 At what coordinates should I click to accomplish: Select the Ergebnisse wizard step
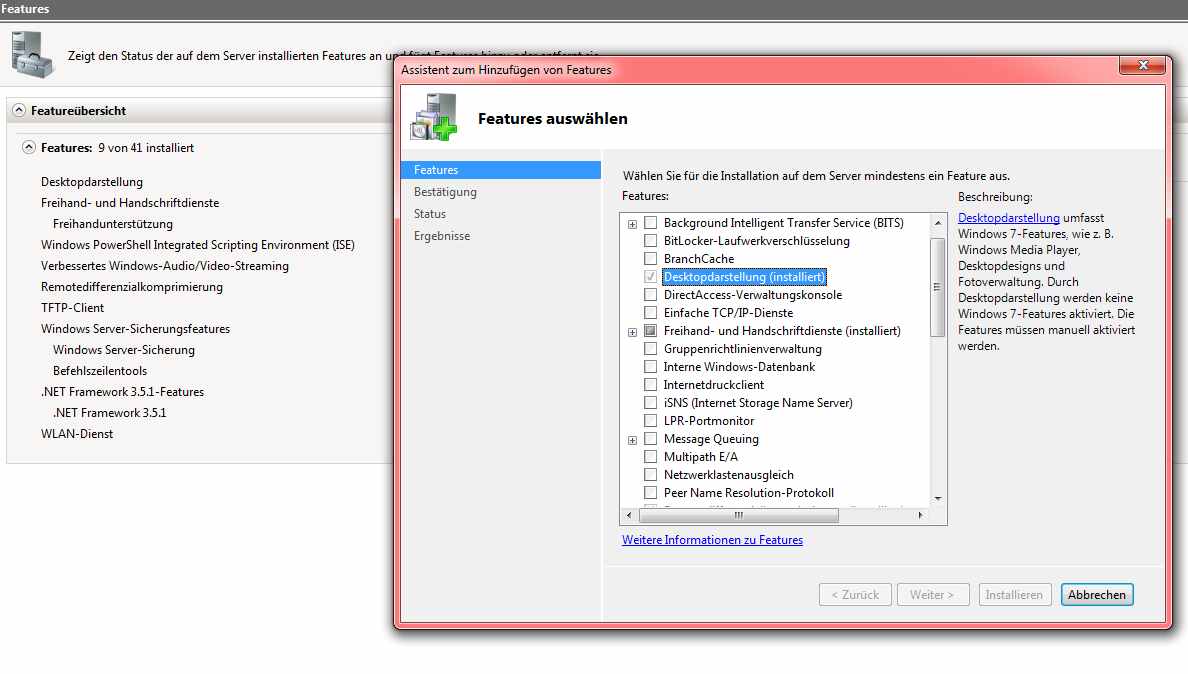(442, 236)
